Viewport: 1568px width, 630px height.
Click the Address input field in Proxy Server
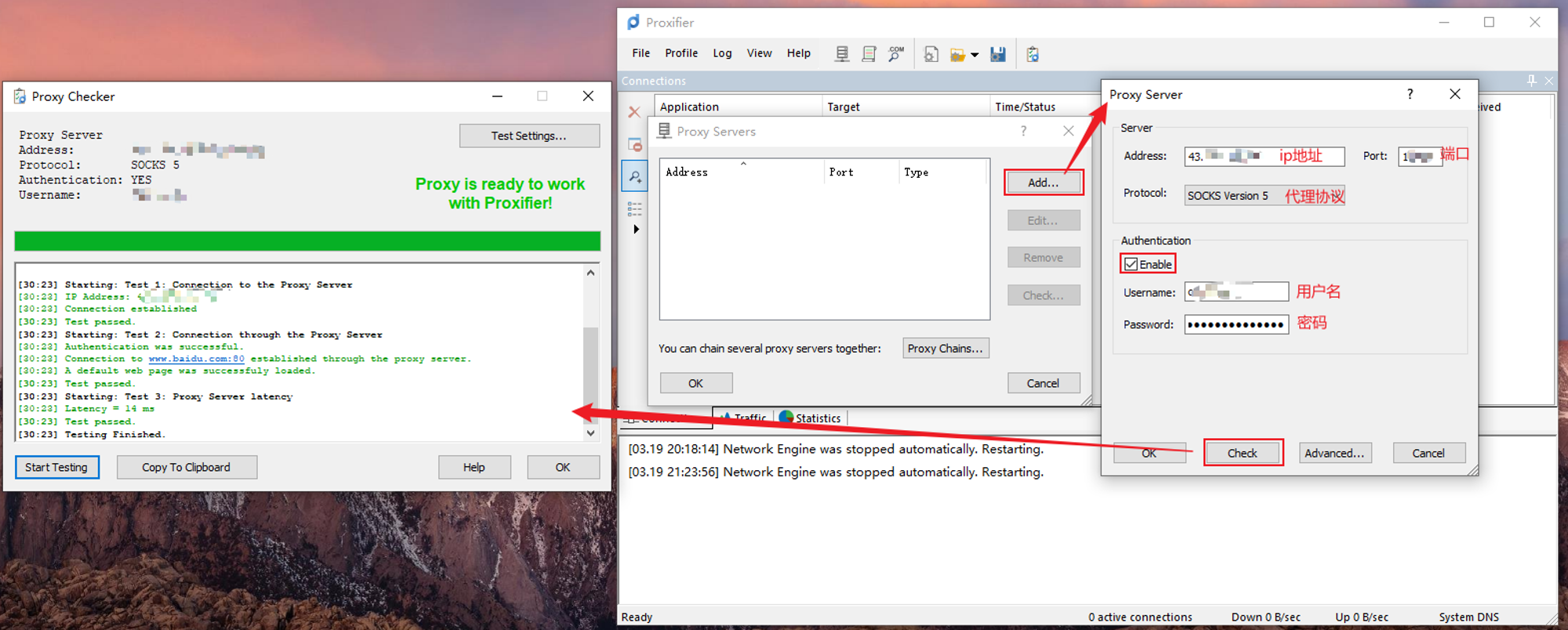[1264, 156]
